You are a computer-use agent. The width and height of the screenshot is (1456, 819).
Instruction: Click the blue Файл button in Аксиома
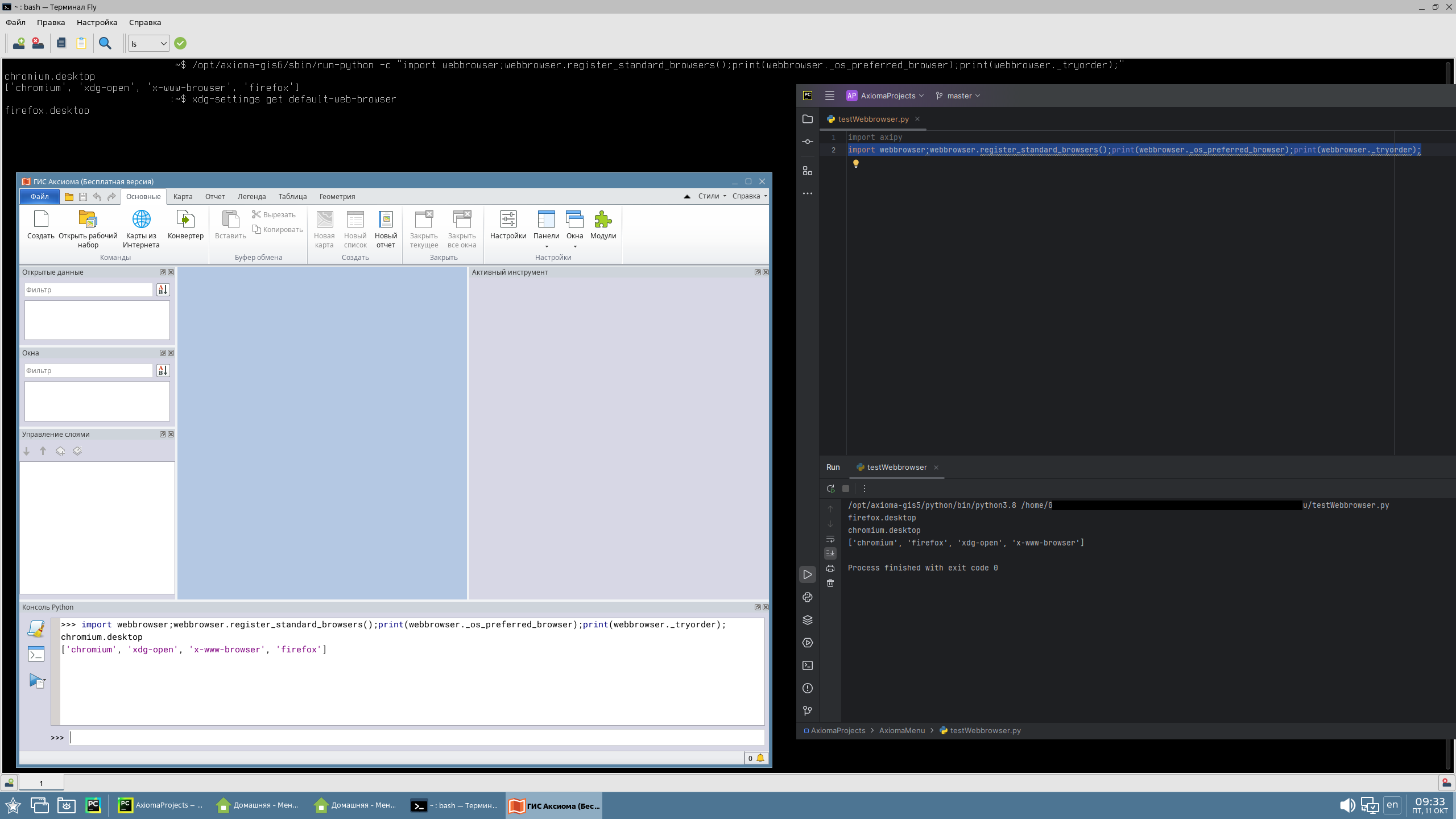pos(39,197)
